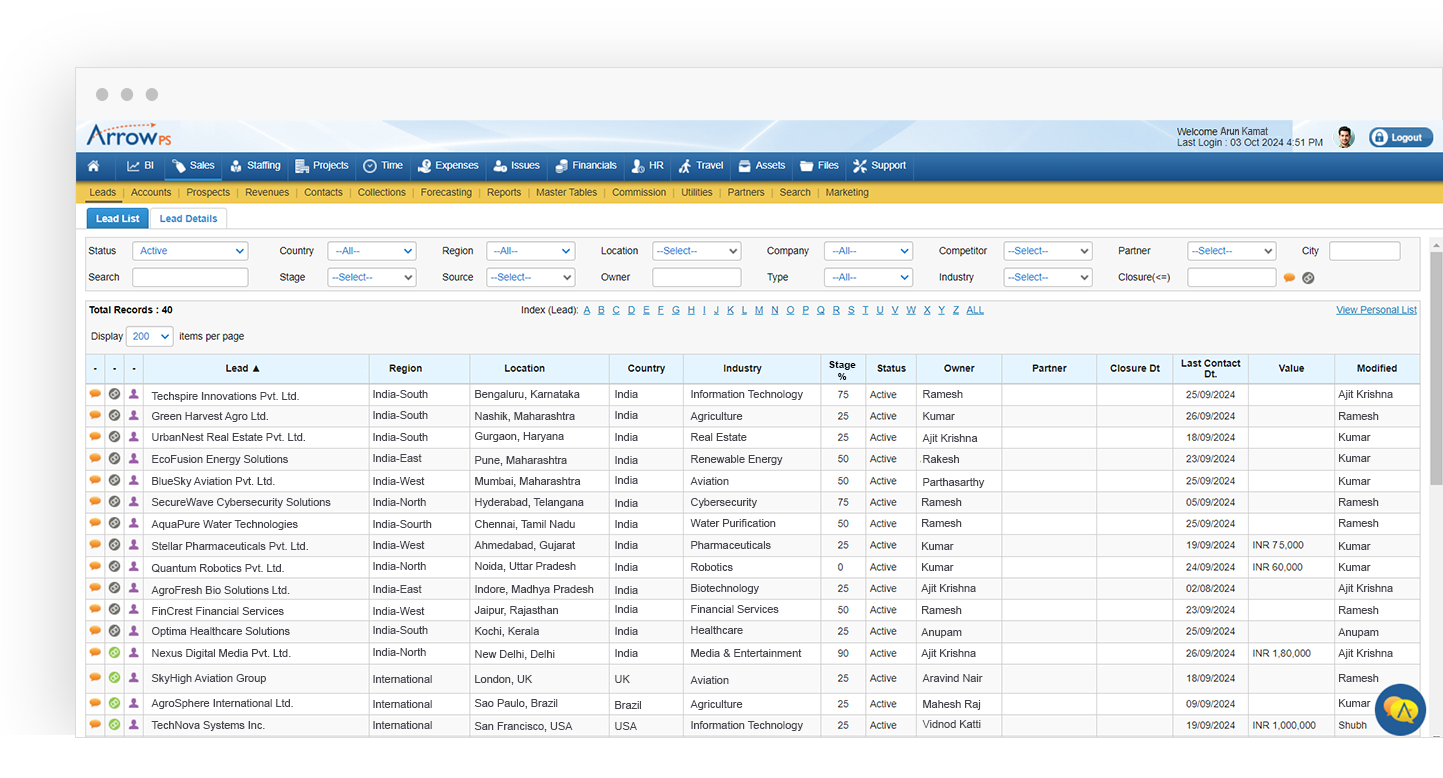This screenshot has width=1443, height=778.
Task: Open the Staffing module
Action: point(255,166)
